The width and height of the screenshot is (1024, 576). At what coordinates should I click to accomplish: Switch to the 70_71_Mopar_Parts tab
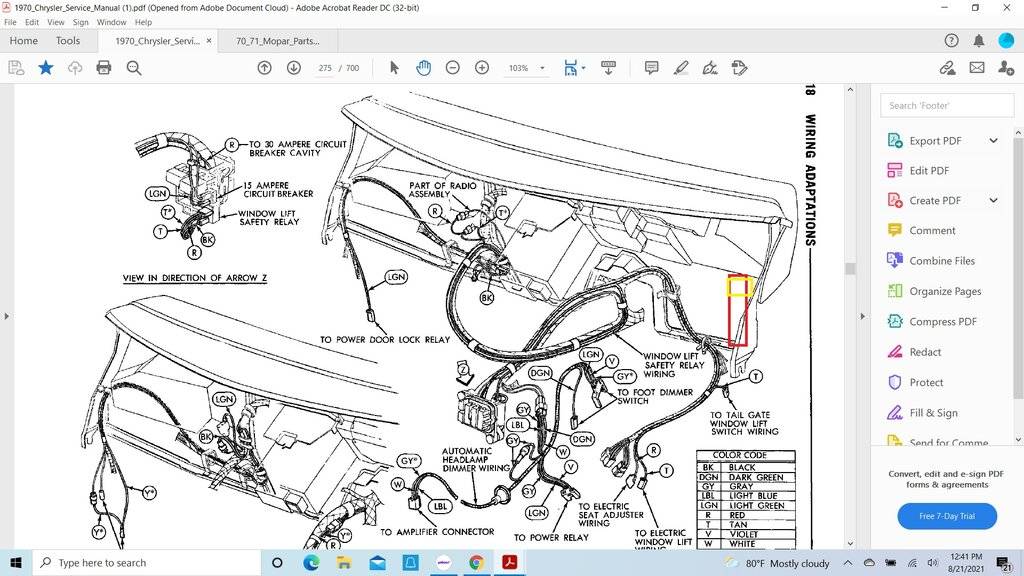coord(284,41)
